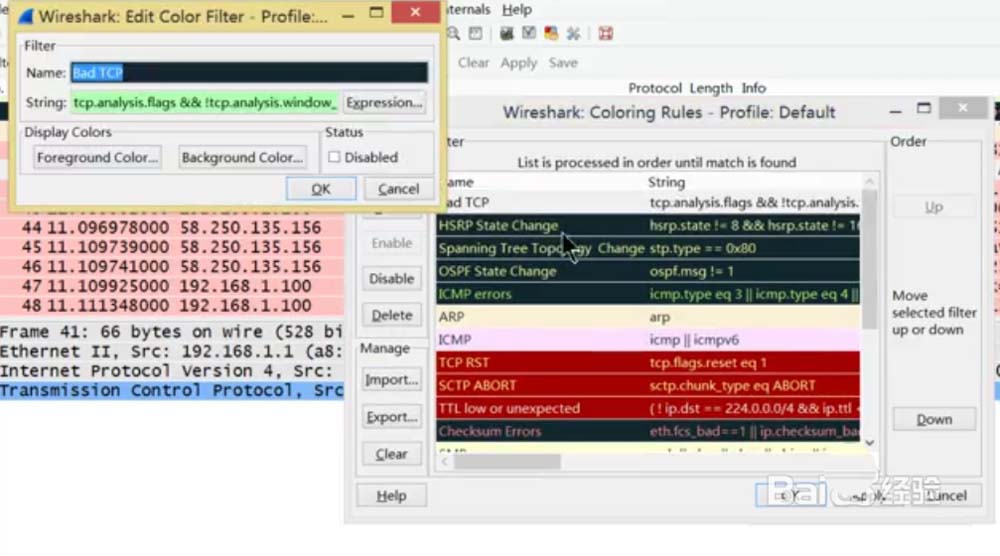1000x556 pixels.
Task: Click the Export button under Manage
Action: click(391, 417)
